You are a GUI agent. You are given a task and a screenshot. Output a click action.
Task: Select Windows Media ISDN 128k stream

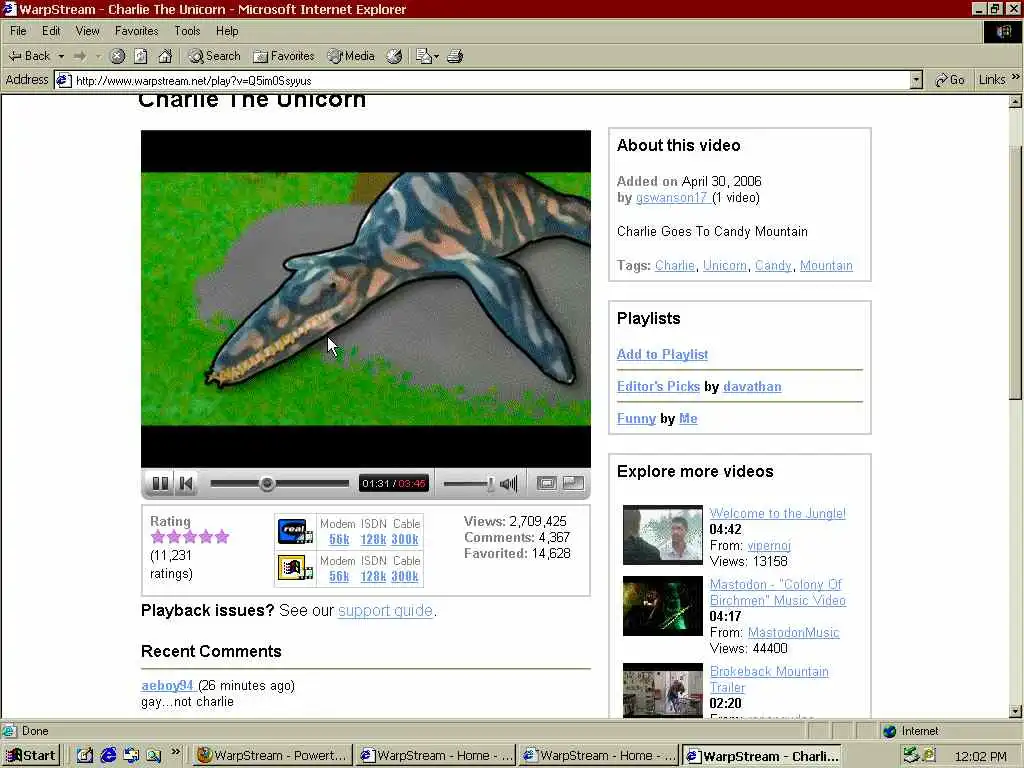[x=373, y=577]
